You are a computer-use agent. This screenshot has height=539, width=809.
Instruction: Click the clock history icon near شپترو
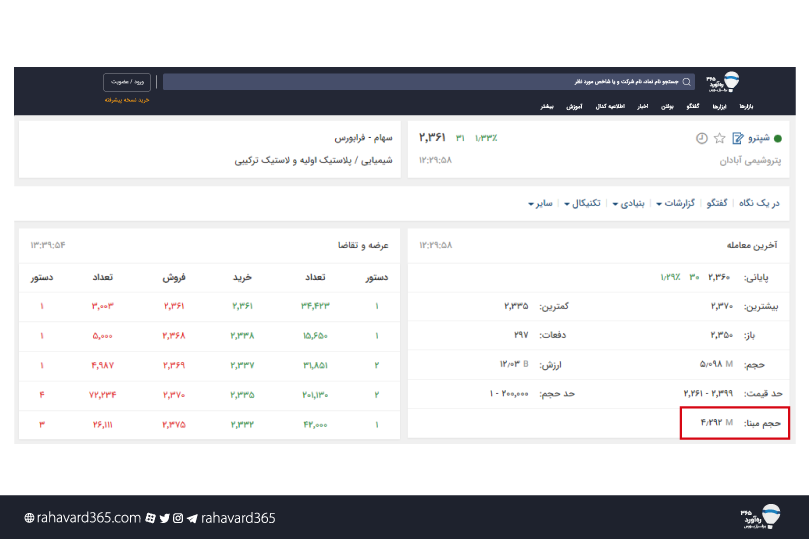701,138
